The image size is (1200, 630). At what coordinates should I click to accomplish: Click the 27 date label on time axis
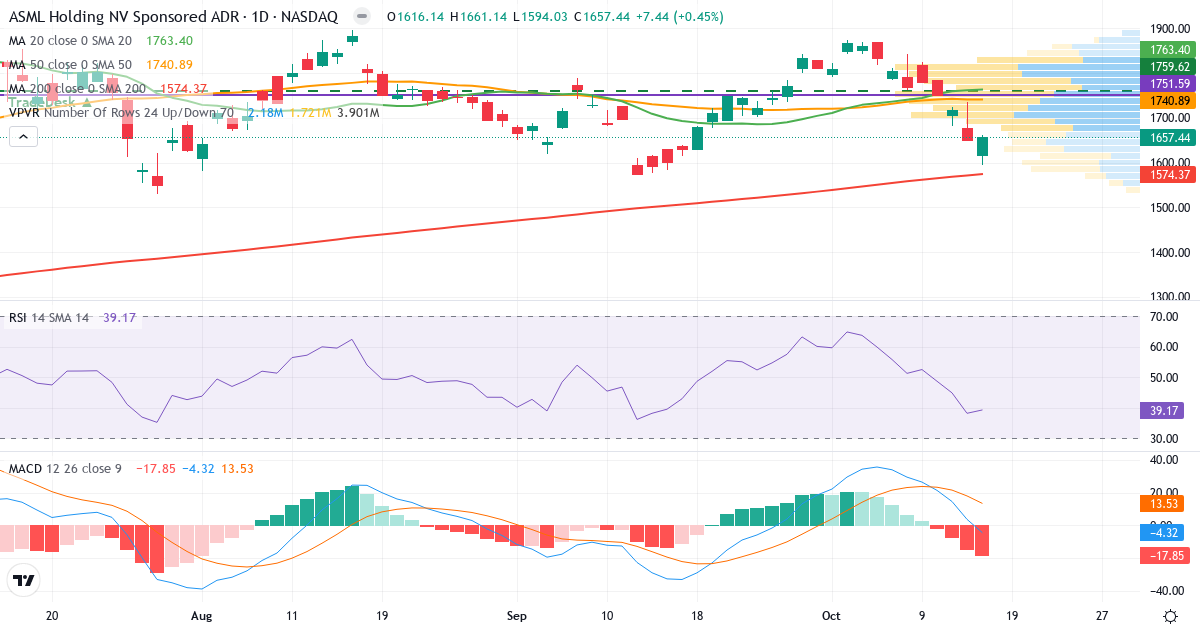click(x=1102, y=616)
